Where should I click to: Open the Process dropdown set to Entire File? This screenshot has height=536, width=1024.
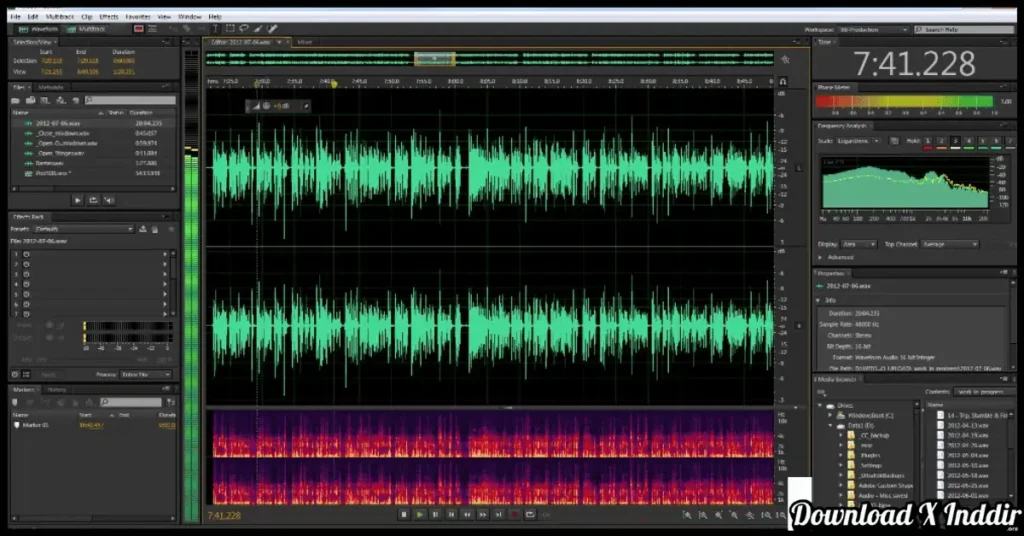tap(146, 375)
